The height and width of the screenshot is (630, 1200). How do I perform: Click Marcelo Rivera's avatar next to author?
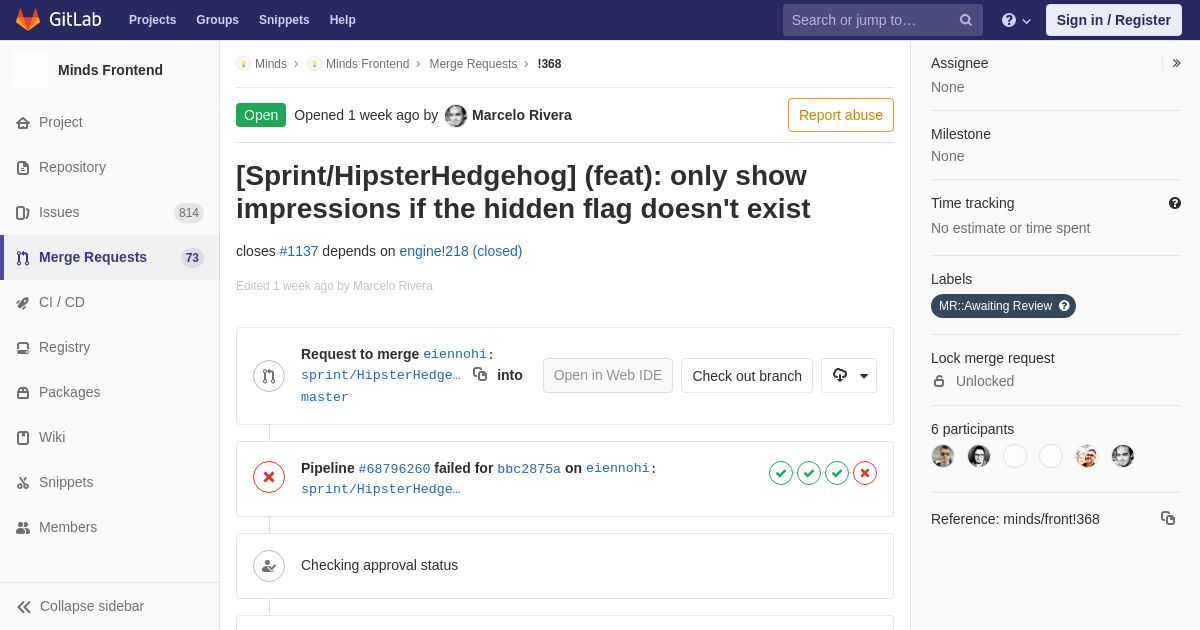(x=456, y=115)
